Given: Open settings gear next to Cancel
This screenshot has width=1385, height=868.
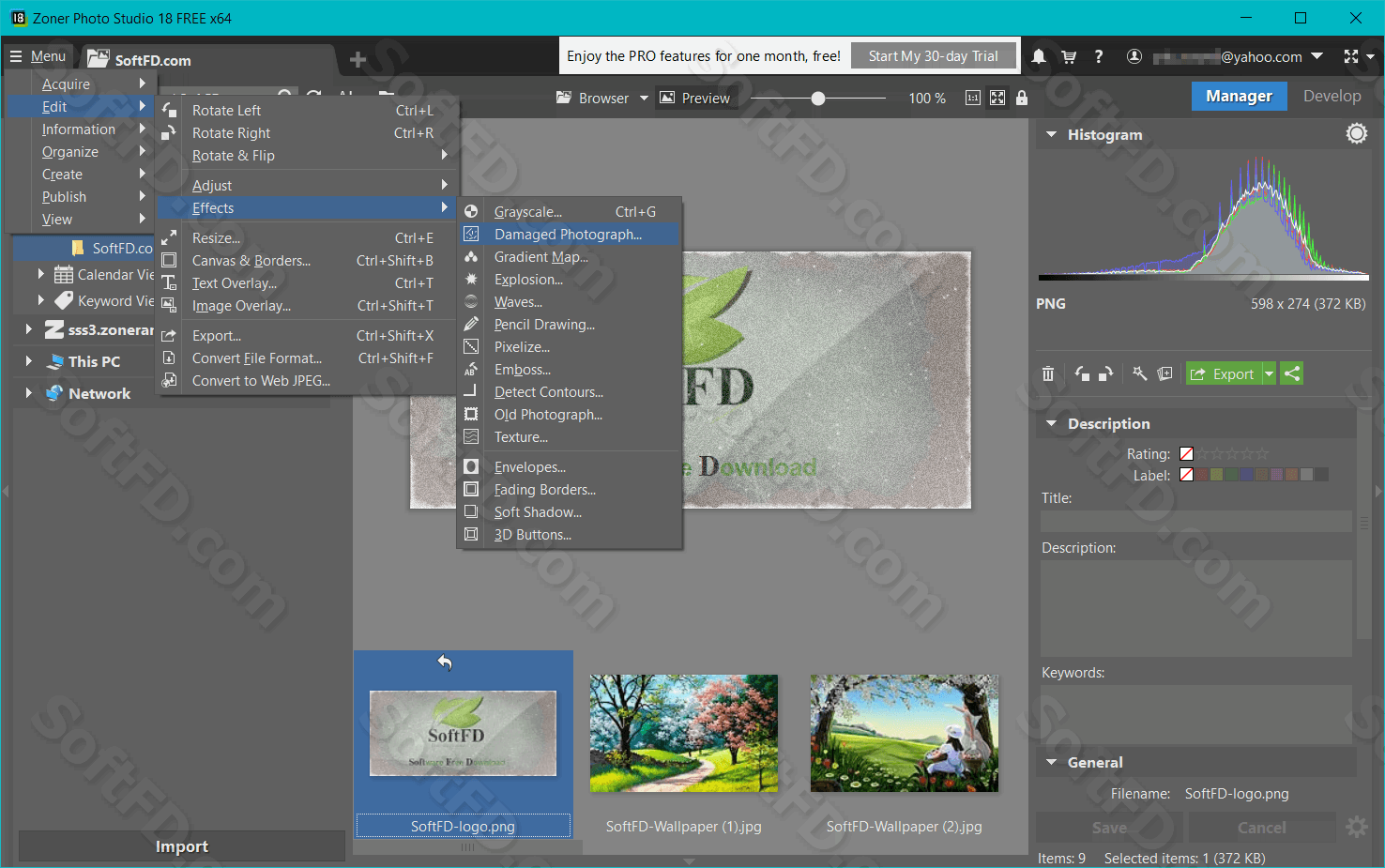Looking at the screenshot, I should tap(1357, 827).
